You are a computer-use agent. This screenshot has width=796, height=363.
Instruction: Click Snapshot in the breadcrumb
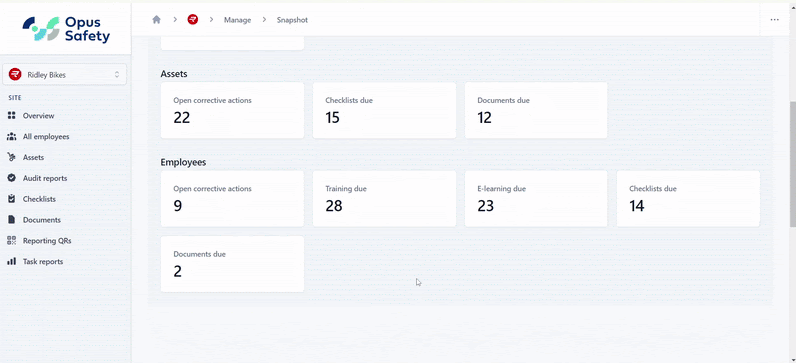pos(292,20)
